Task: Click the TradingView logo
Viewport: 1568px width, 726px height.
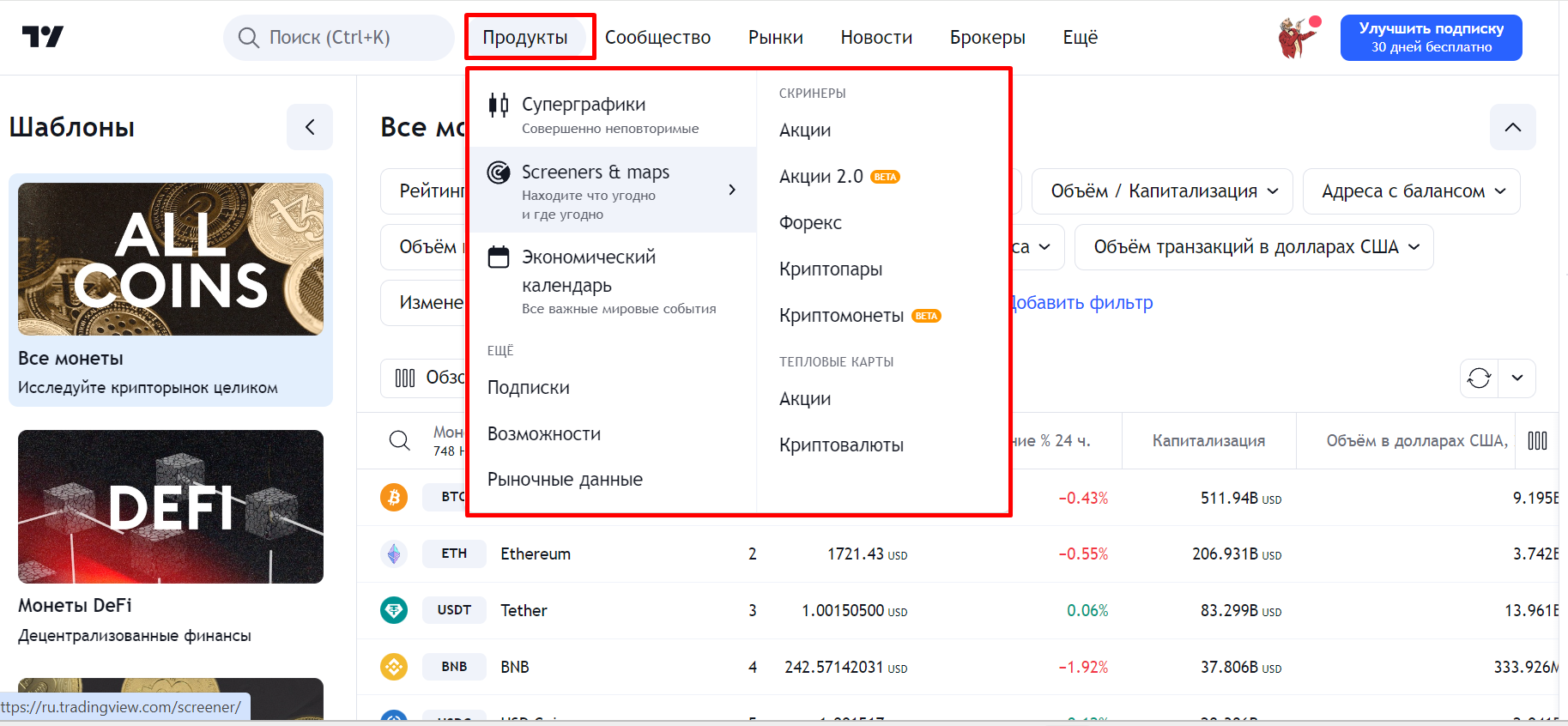Action: 42,37
